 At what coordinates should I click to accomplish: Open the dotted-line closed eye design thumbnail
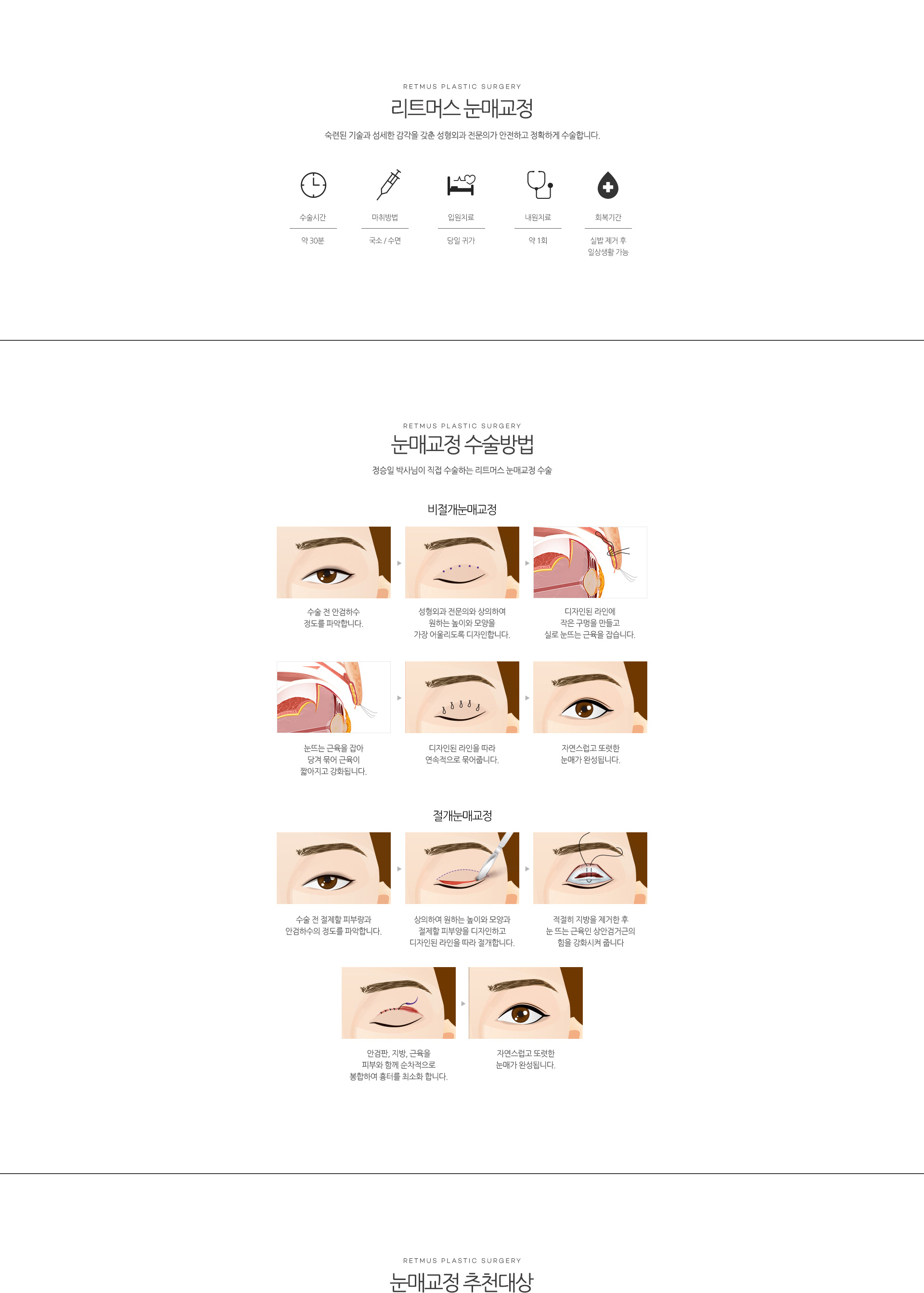coord(462,562)
